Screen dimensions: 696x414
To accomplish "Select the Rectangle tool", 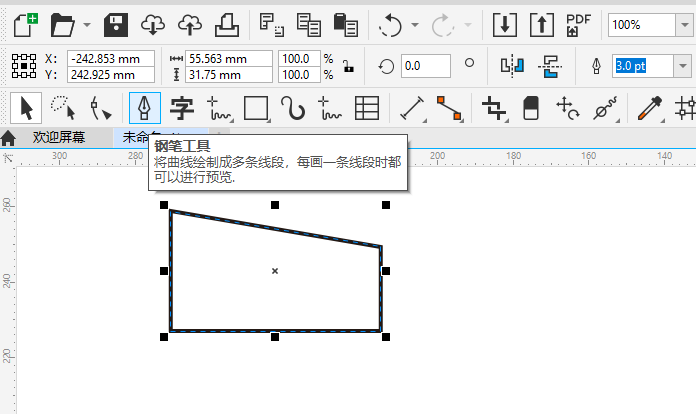I will coord(257,107).
